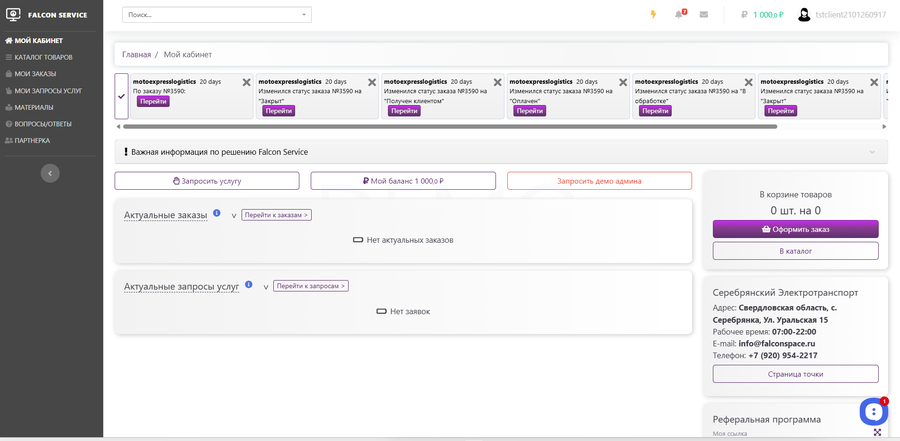The height and width of the screenshot is (441, 900).
Task: Click info icon beside Актуальные запросы услуг
Action: coord(249,285)
